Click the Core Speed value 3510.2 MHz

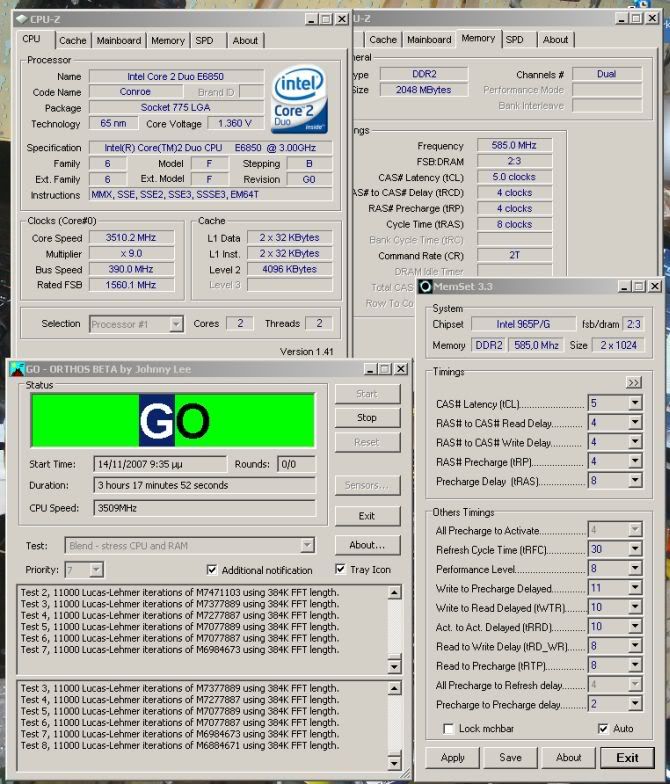[131, 238]
